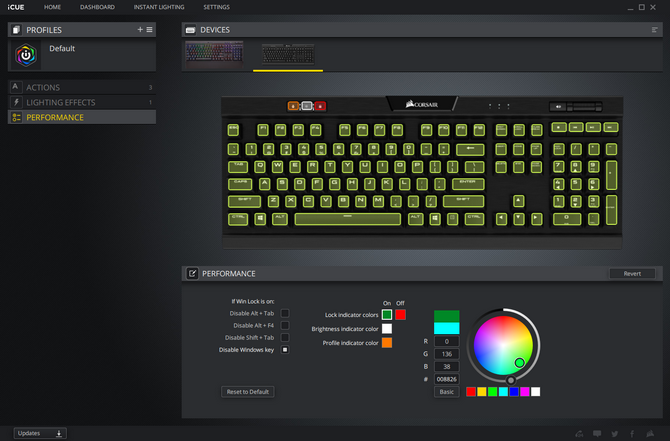Viewport: 670px width, 441px height.
Task: Click Reset to Default button
Action: [x=248, y=391]
